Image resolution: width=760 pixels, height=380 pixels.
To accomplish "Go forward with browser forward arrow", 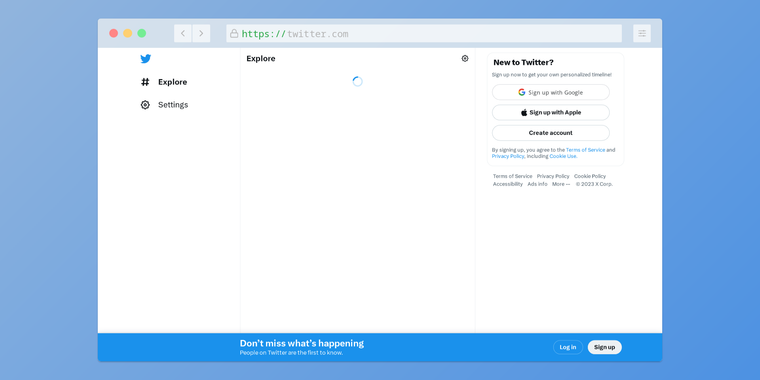I will click(201, 33).
